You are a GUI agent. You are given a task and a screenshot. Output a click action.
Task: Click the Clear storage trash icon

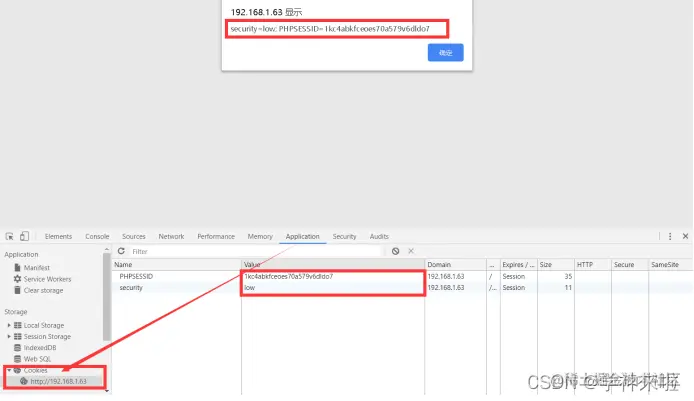click(17, 290)
